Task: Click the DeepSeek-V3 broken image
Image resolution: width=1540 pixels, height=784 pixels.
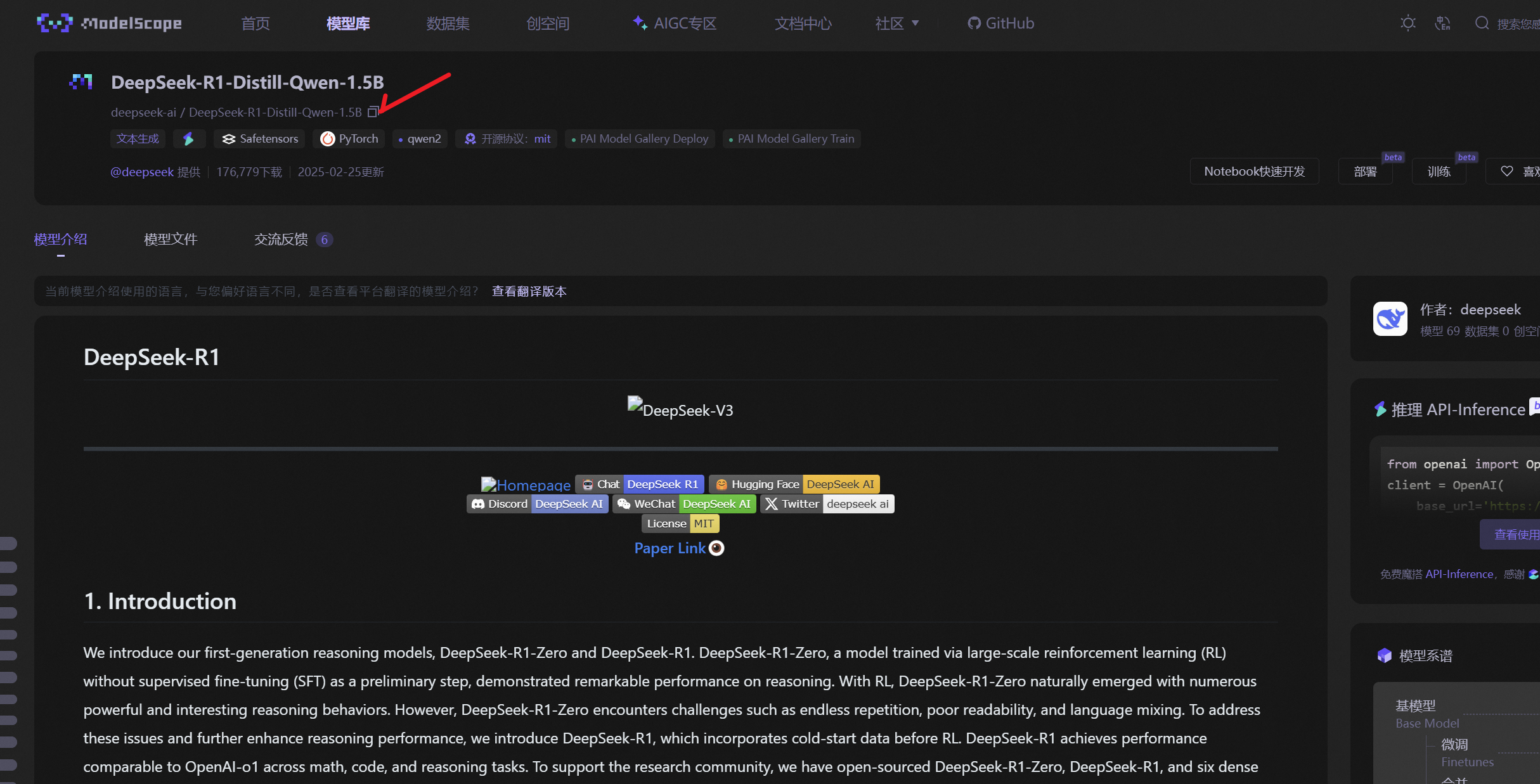Action: [x=680, y=408]
